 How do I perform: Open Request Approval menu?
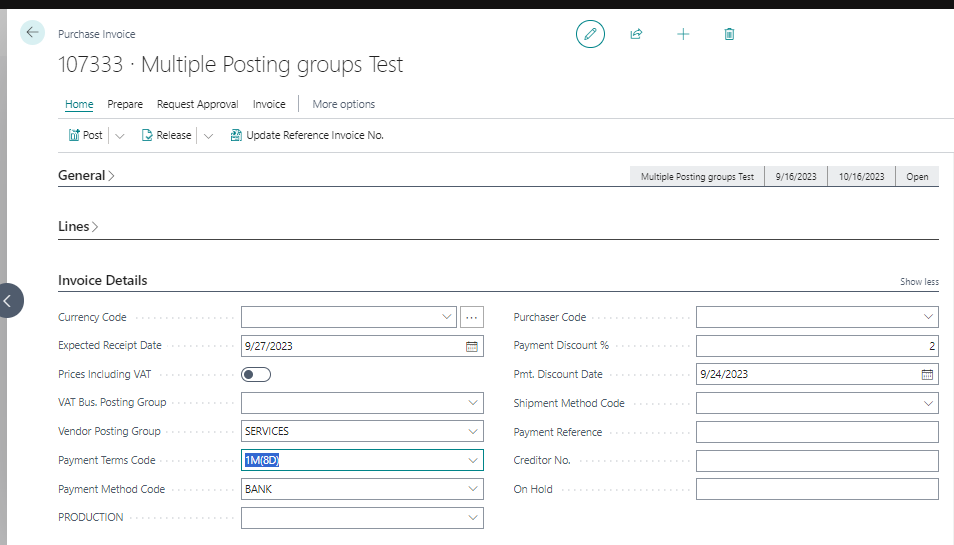pyautogui.click(x=198, y=104)
